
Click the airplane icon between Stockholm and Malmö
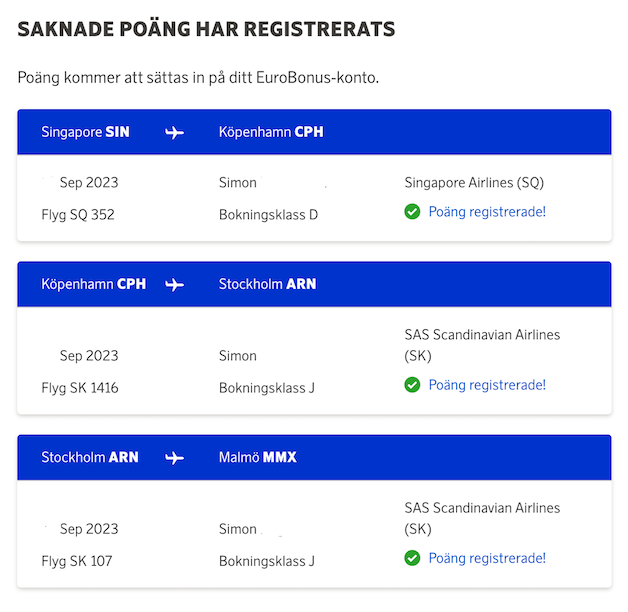point(175,458)
